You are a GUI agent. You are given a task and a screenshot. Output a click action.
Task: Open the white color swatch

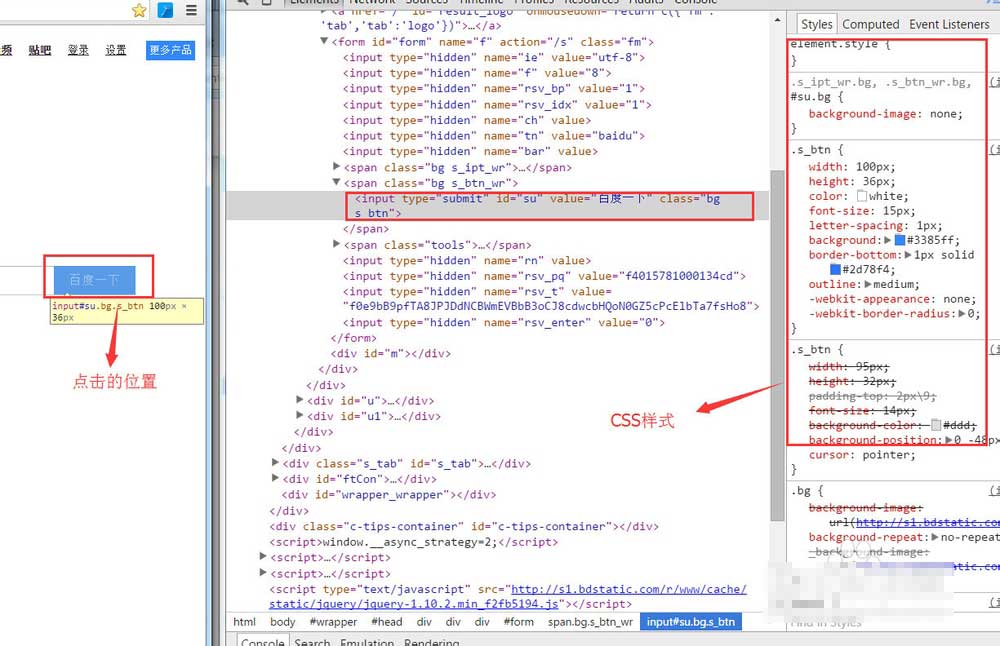click(862, 196)
